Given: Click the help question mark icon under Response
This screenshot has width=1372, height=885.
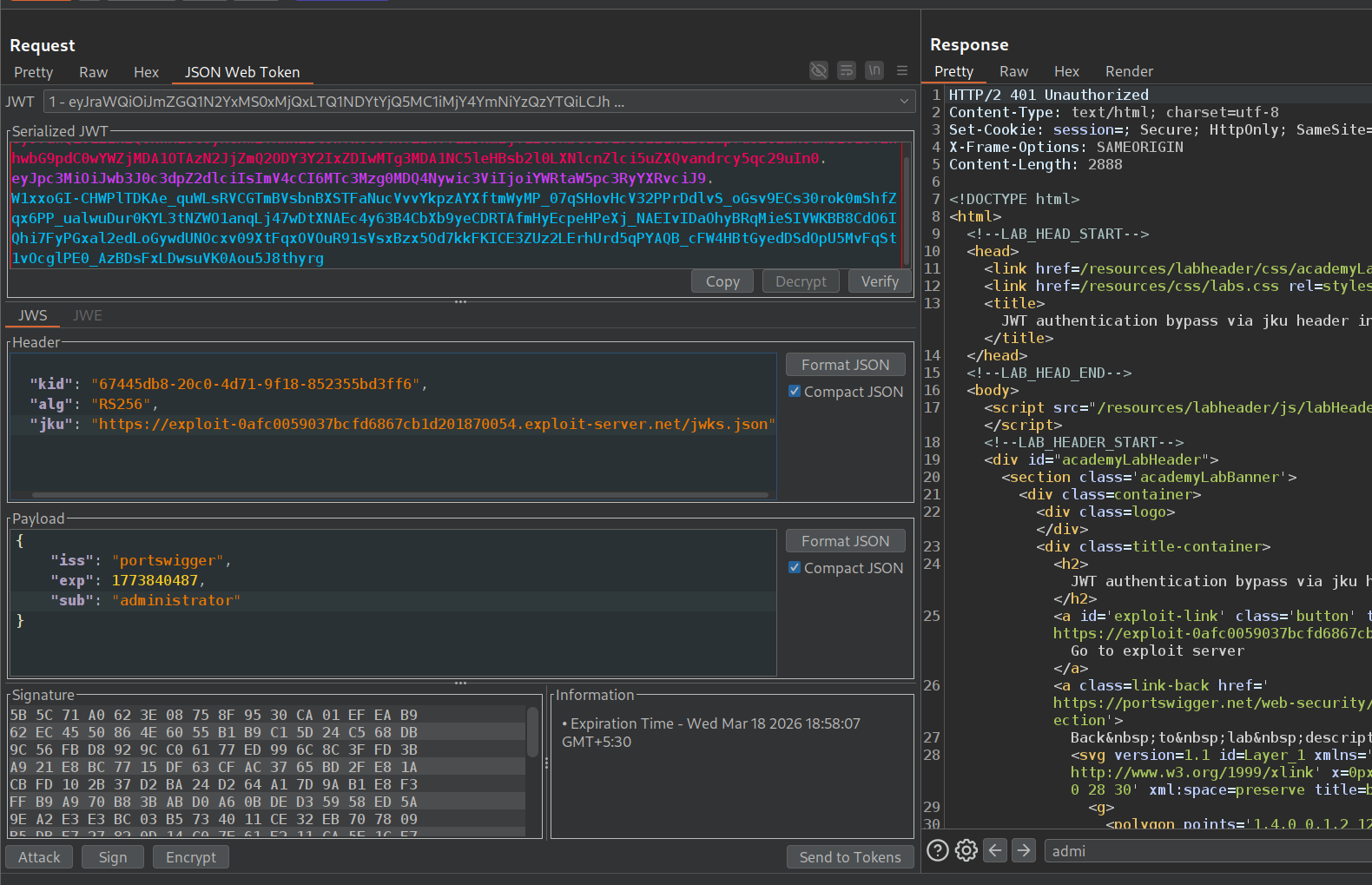Looking at the screenshot, I should [x=937, y=850].
